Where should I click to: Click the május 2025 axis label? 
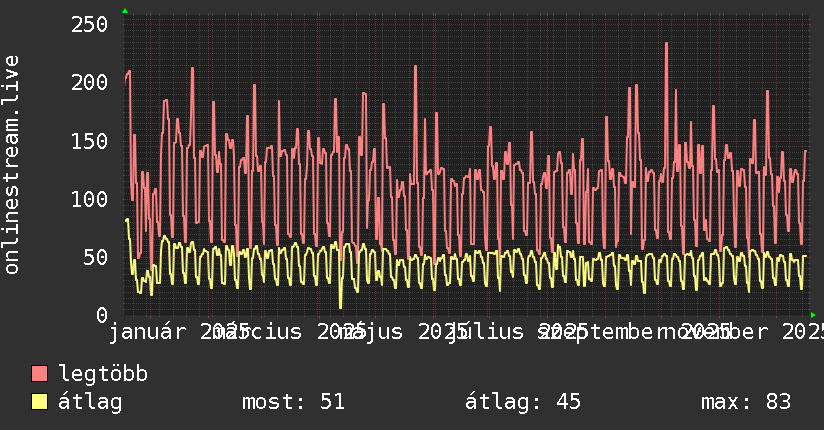tap(403, 332)
